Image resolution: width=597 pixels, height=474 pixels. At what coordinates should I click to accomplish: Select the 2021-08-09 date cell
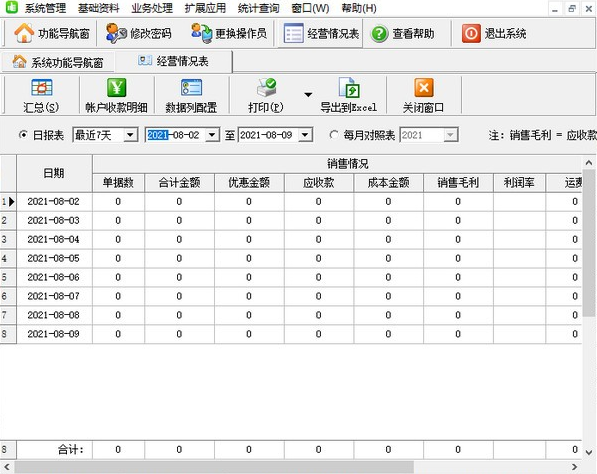point(54,334)
